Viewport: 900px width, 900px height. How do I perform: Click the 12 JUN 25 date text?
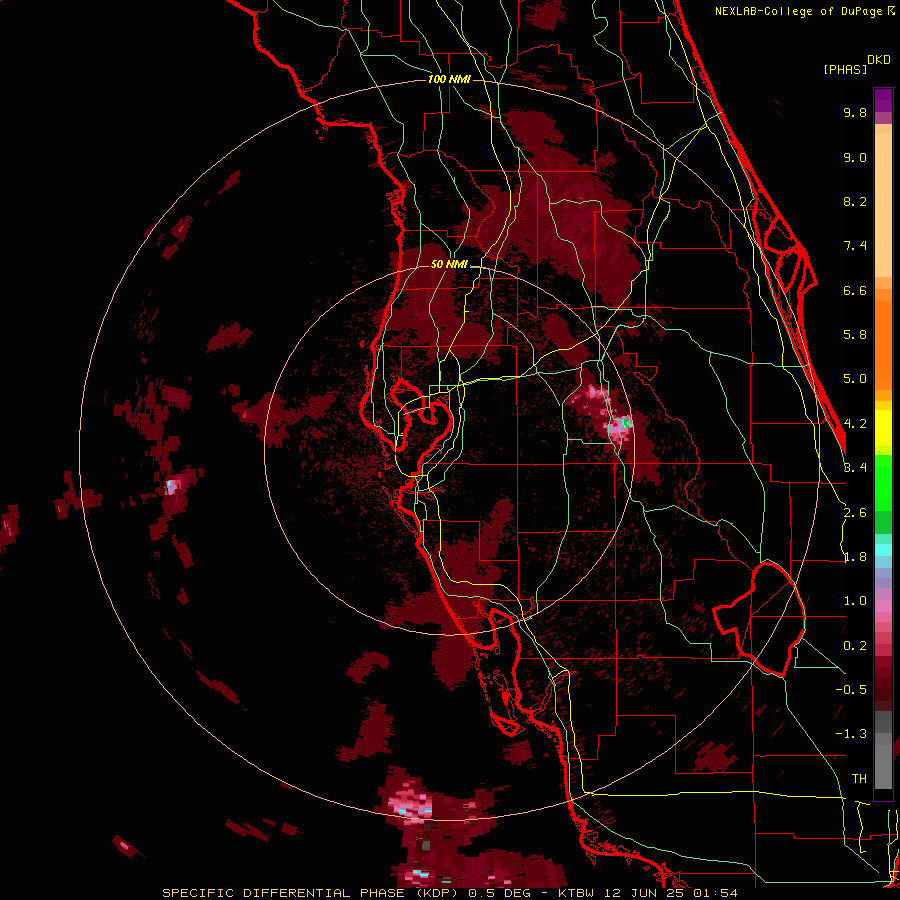pos(646,893)
